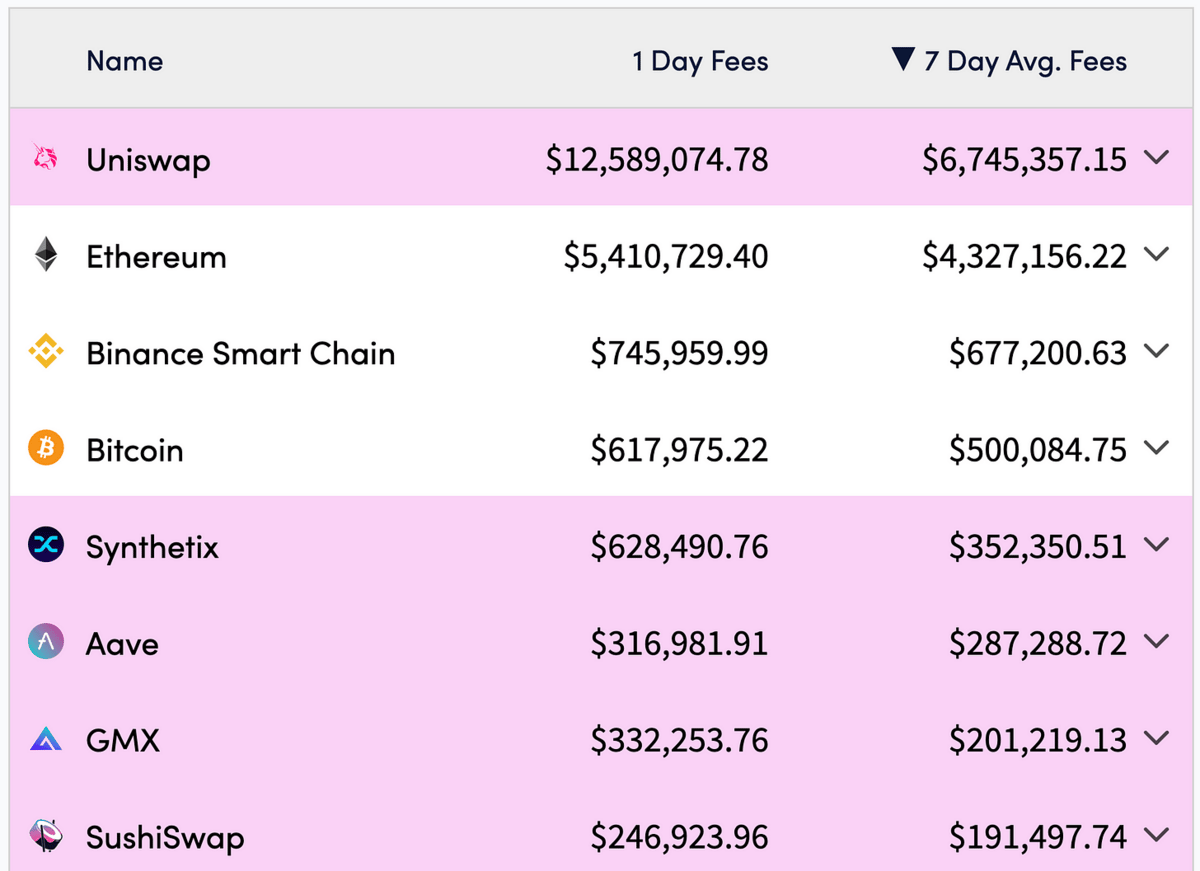This screenshot has width=1200, height=871.
Task: Open the SushiSwap name link
Action: coord(165,838)
